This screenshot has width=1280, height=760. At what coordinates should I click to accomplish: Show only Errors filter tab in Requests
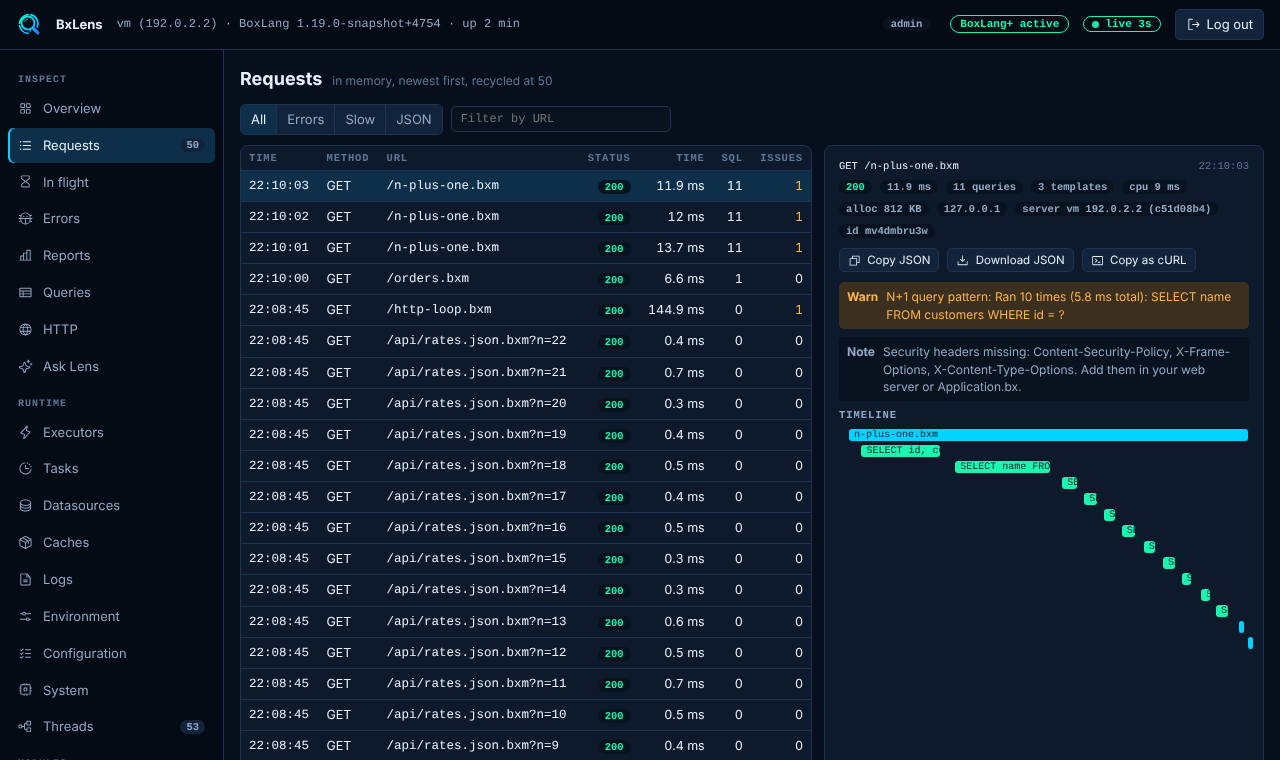pyautogui.click(x=306, y=119)
